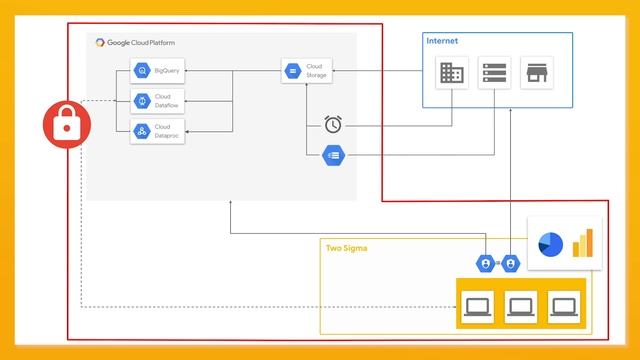This screenshot has height=360, width=640.
Task: Click the leftmost laptop icon
Action: click(x=477, y=307)
